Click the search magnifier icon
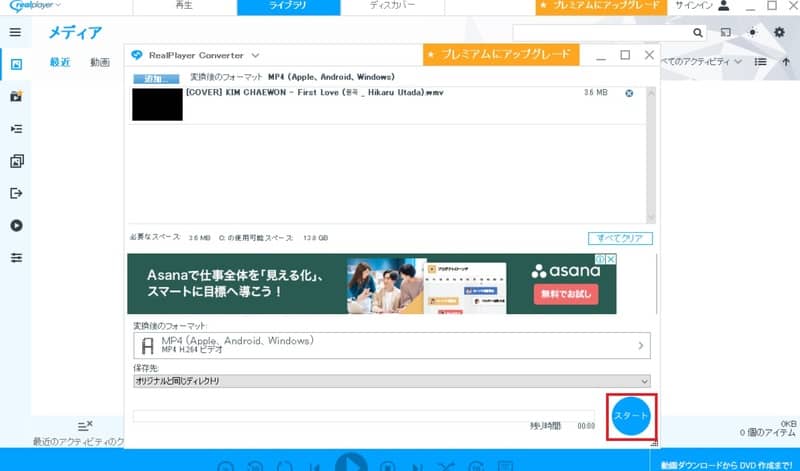 pyautogui.click(x=697, y=33)
